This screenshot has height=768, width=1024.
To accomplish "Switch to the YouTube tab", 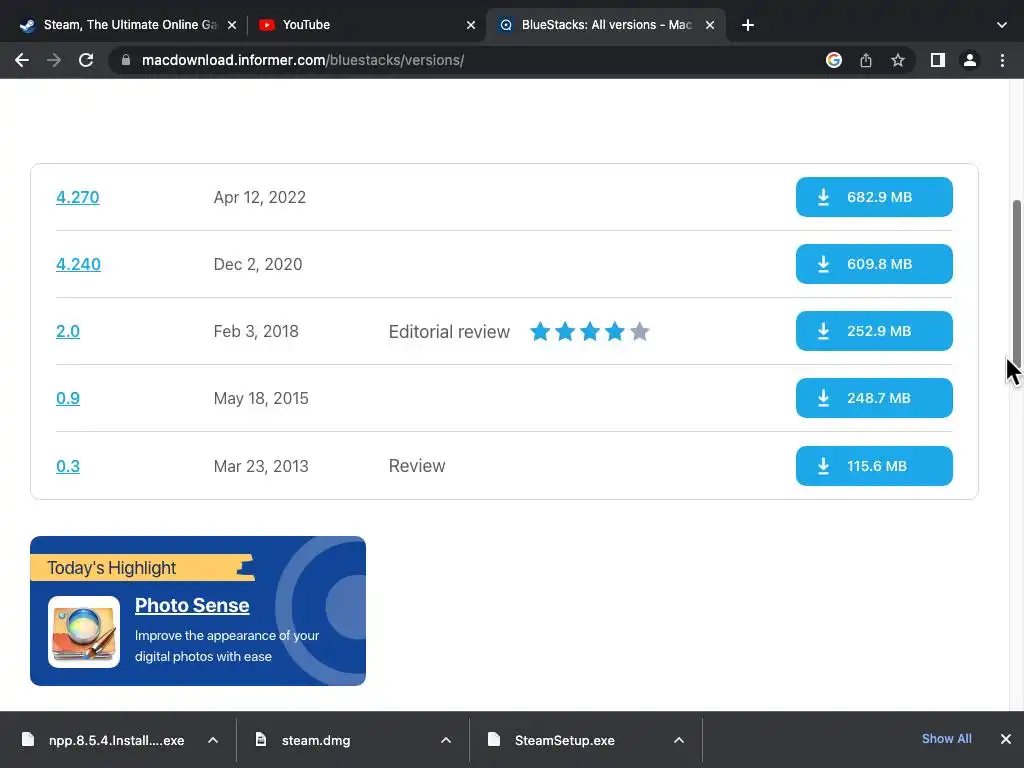I will (x=367, y=25).
